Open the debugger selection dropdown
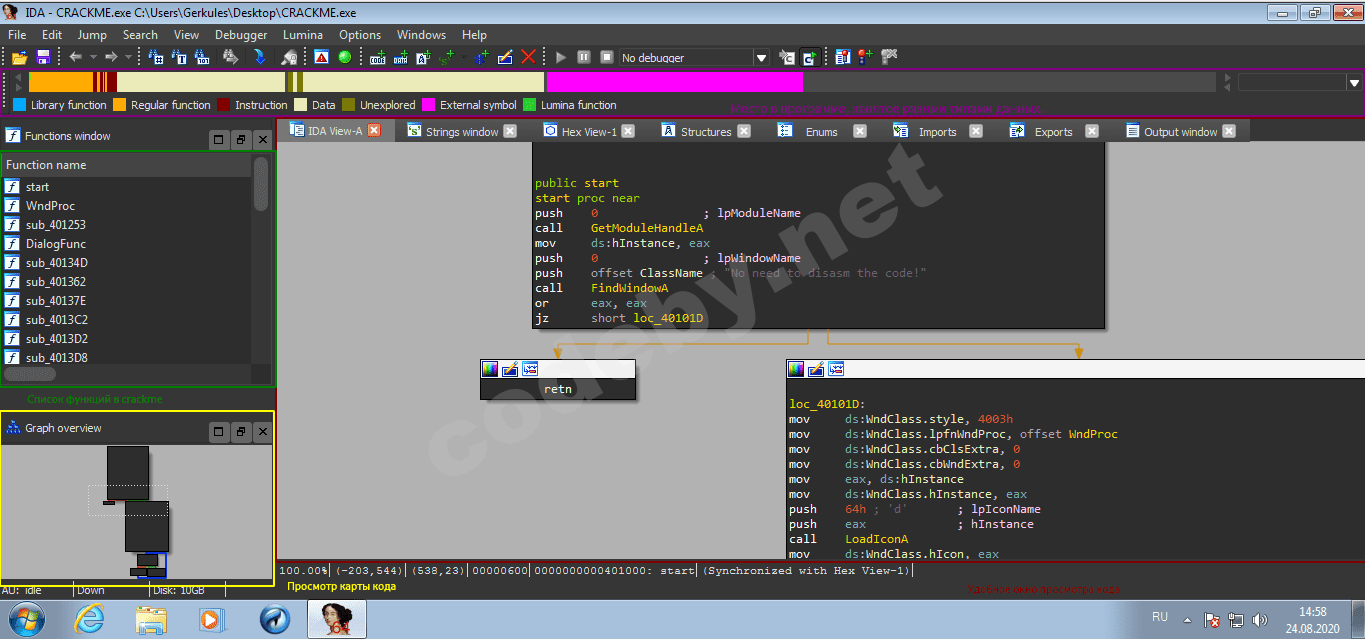 [761, 58]
